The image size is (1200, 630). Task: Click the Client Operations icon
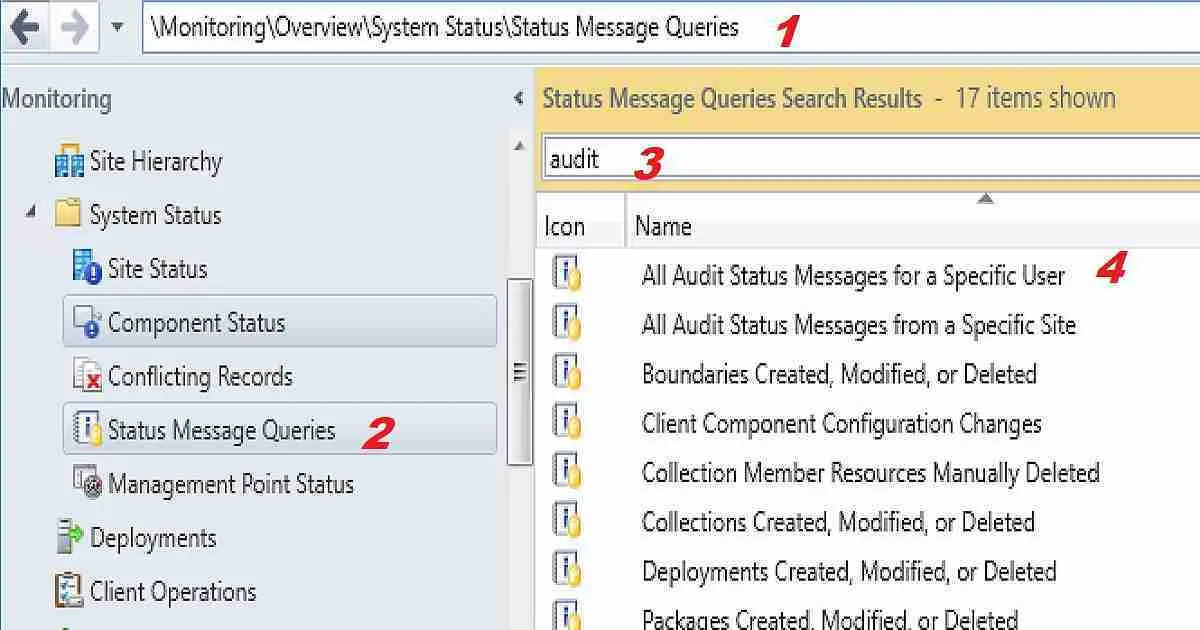click(x=69, y=591)
